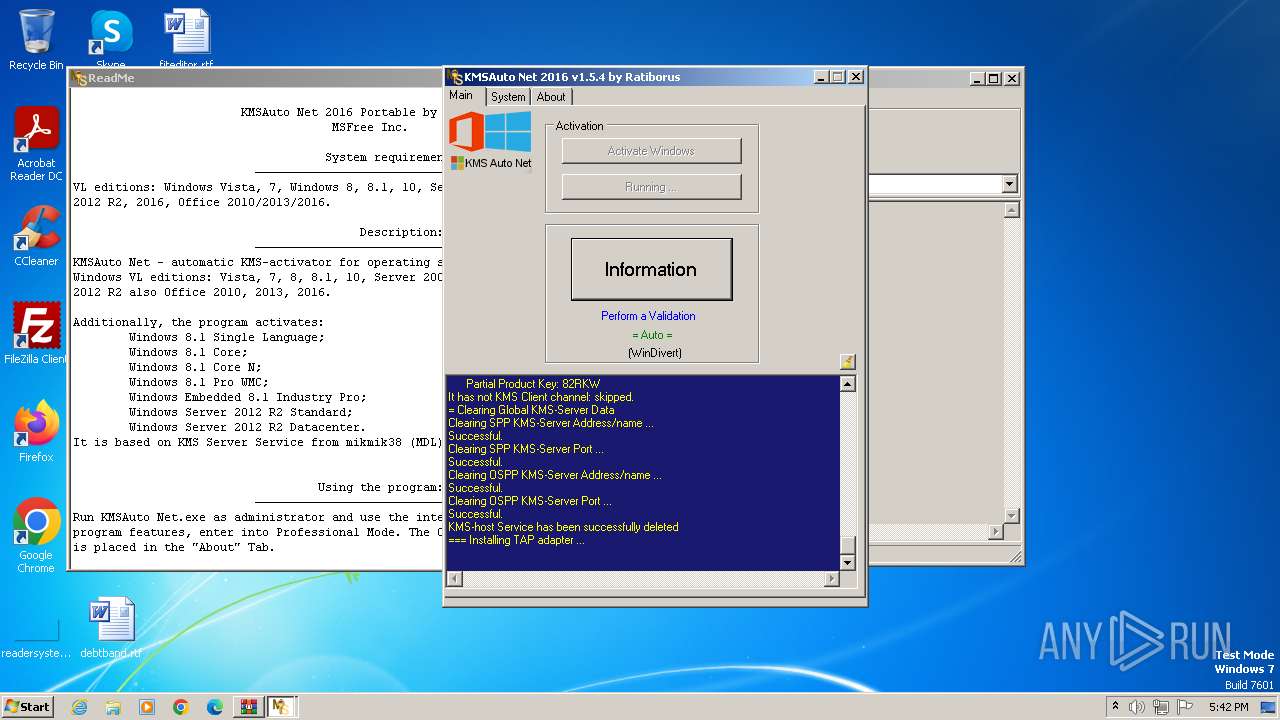Click 'Windows 8.1 Single Language;' in ReadMe
The height and width of the screenshot is (720, 1280).
pos(227,337)
